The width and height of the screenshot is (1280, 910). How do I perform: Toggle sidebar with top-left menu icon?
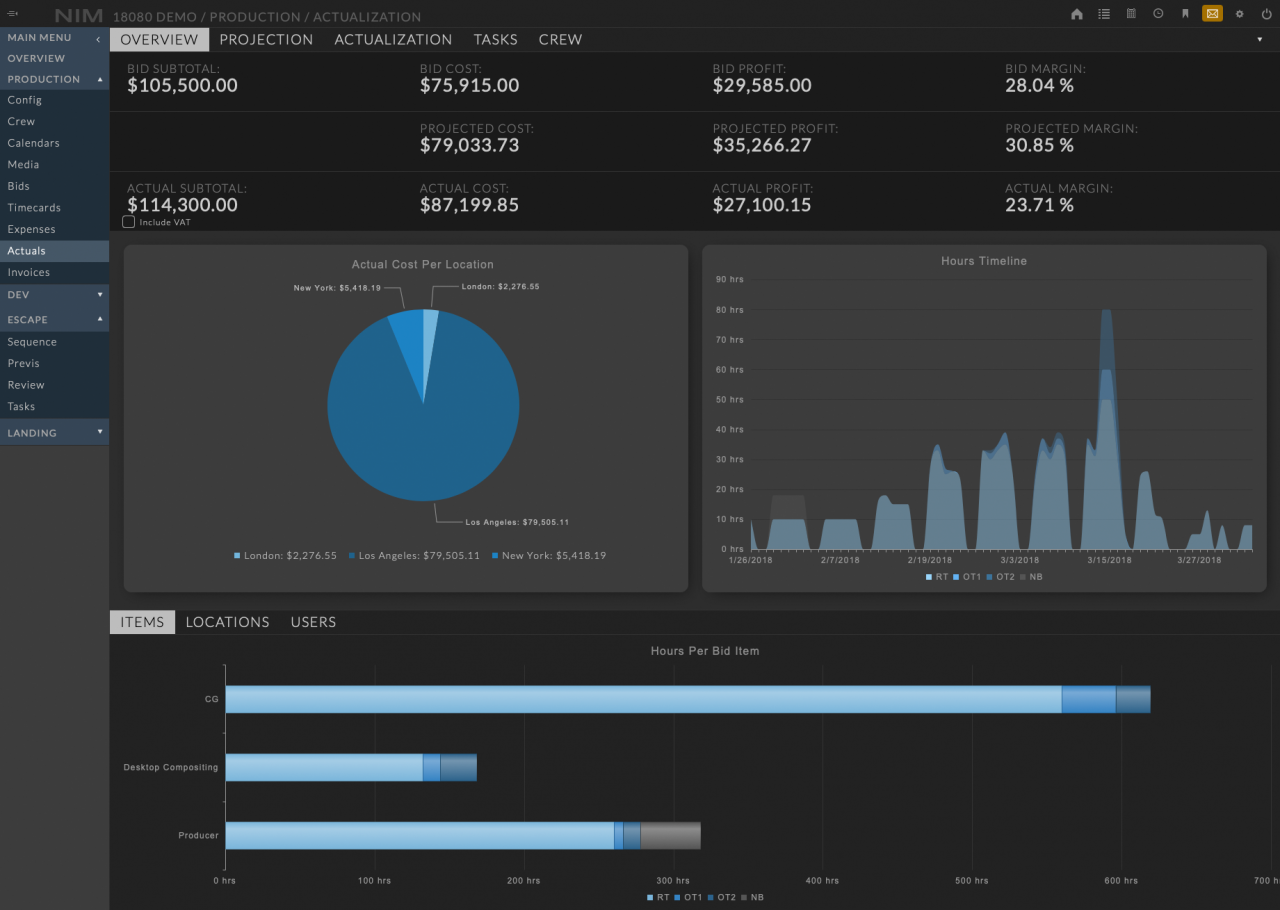12,13
